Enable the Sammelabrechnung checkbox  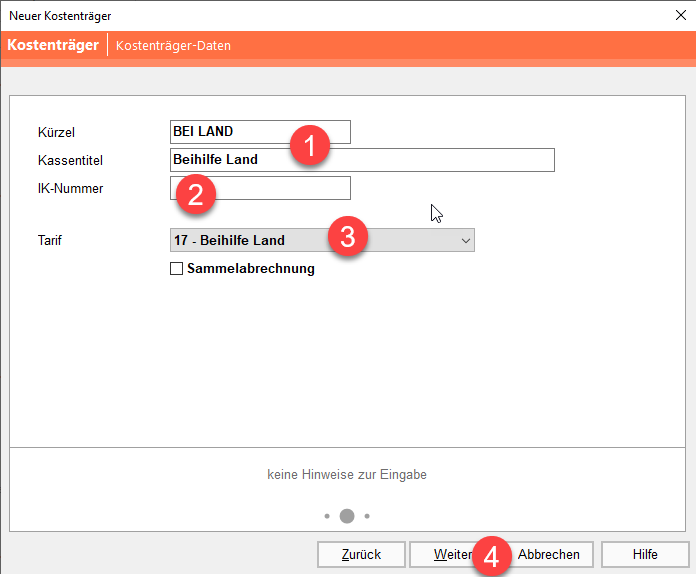click(177, 268)
